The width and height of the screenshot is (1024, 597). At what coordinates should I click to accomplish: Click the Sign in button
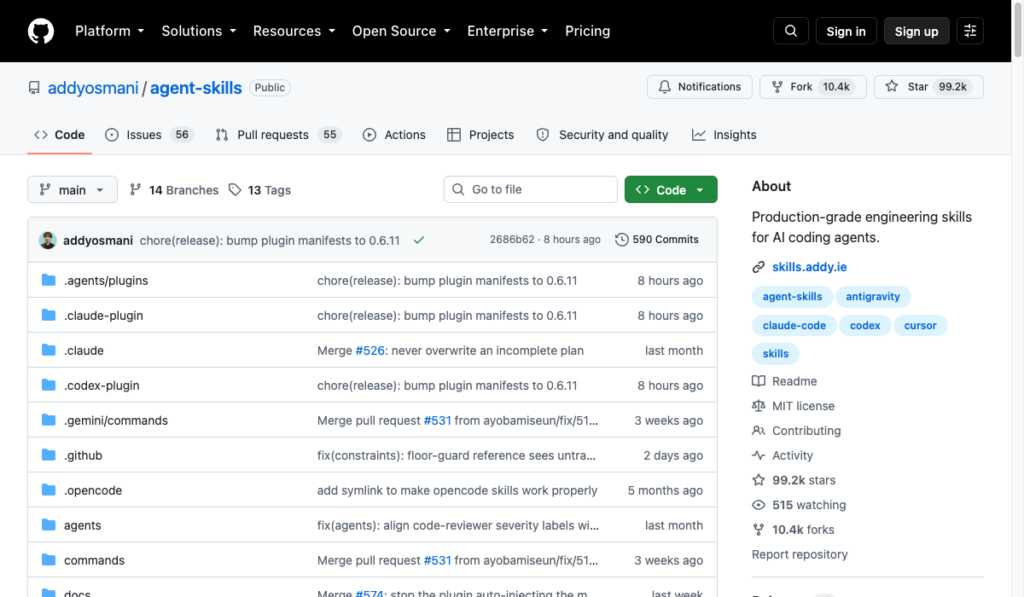pyautogui.click(x=846, y=31)
